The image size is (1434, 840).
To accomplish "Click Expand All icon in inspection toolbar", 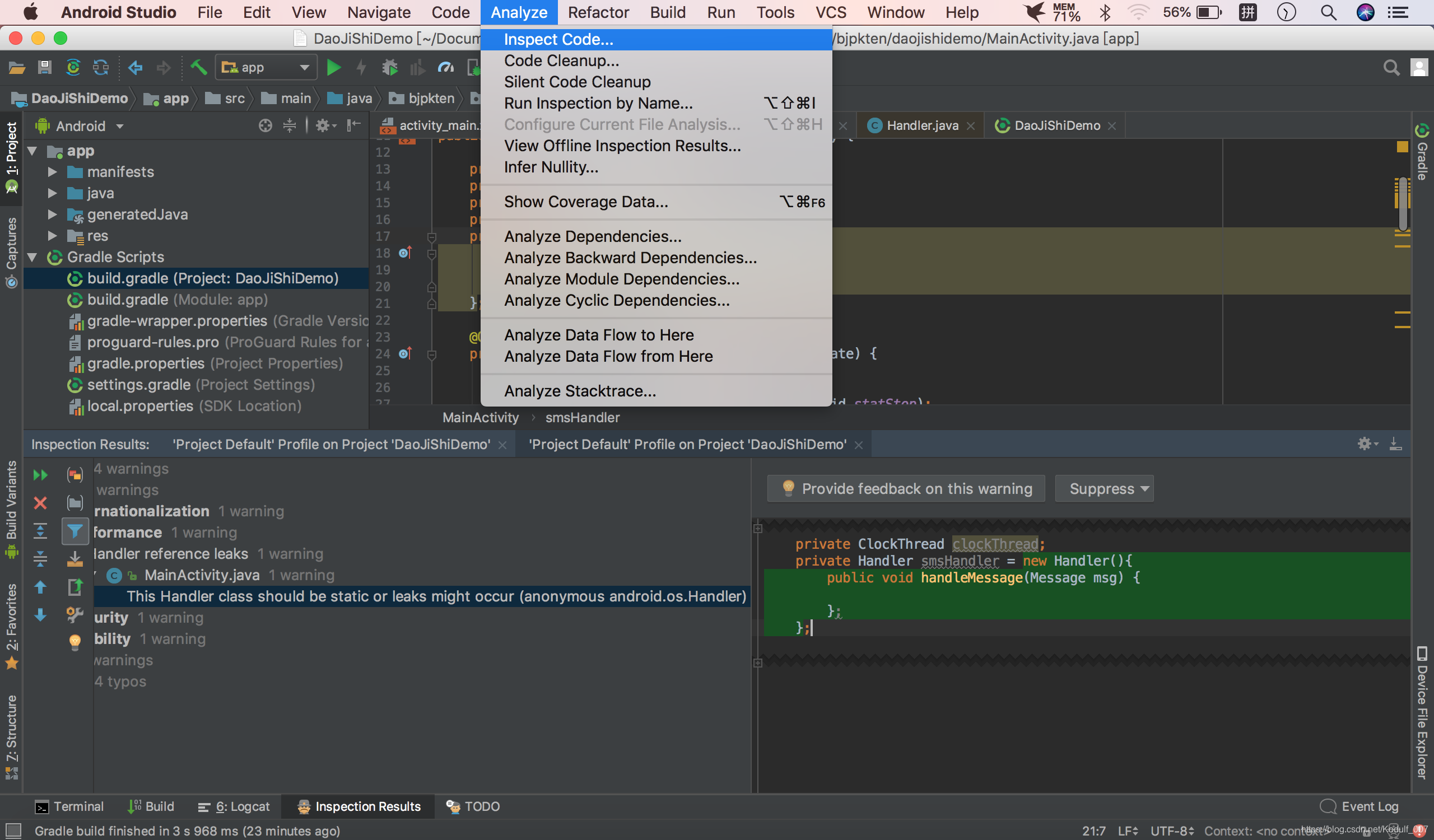I will (x=40, y=531).
